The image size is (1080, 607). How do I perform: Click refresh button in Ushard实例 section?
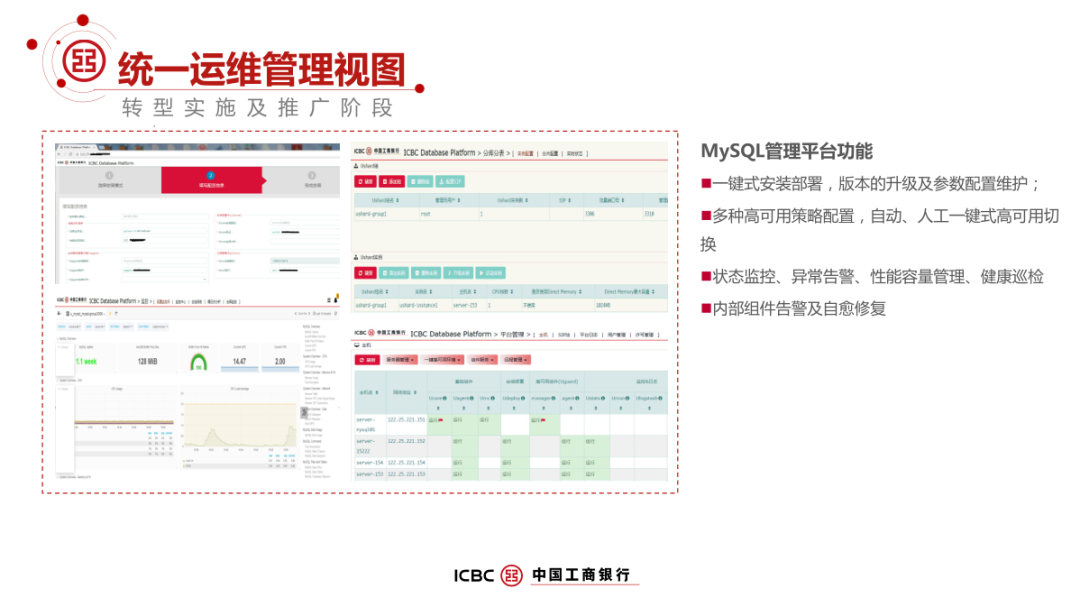click(365, 273)
